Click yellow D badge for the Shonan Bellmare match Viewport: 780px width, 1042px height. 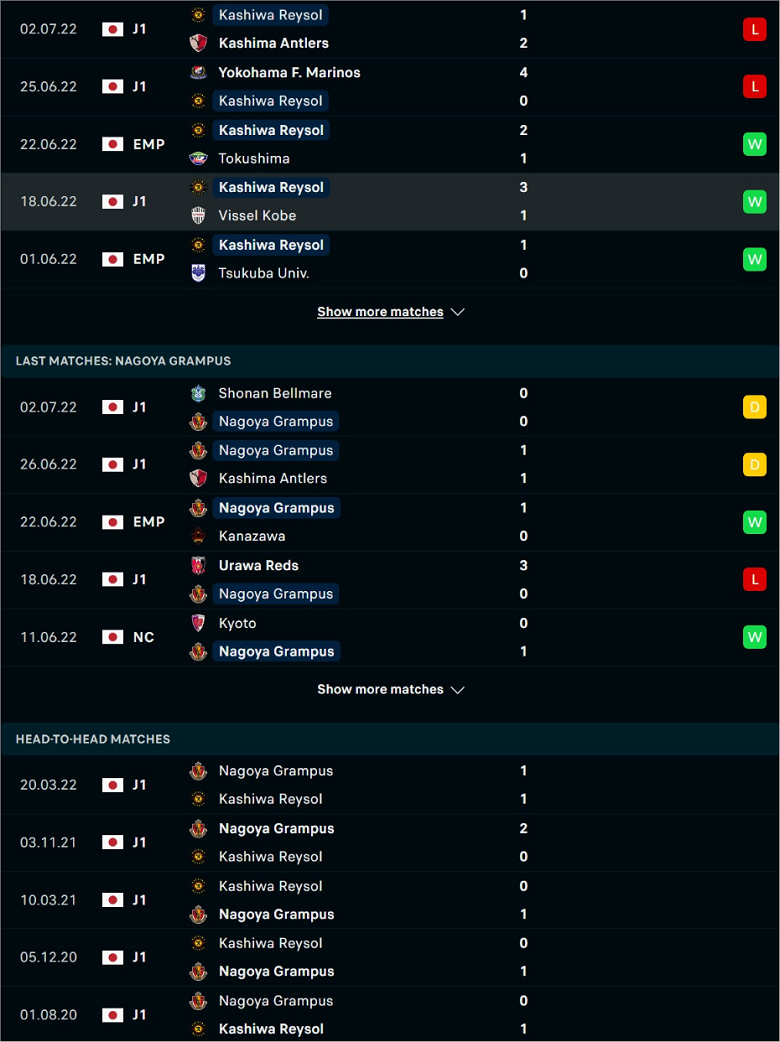tap(755, 407)
